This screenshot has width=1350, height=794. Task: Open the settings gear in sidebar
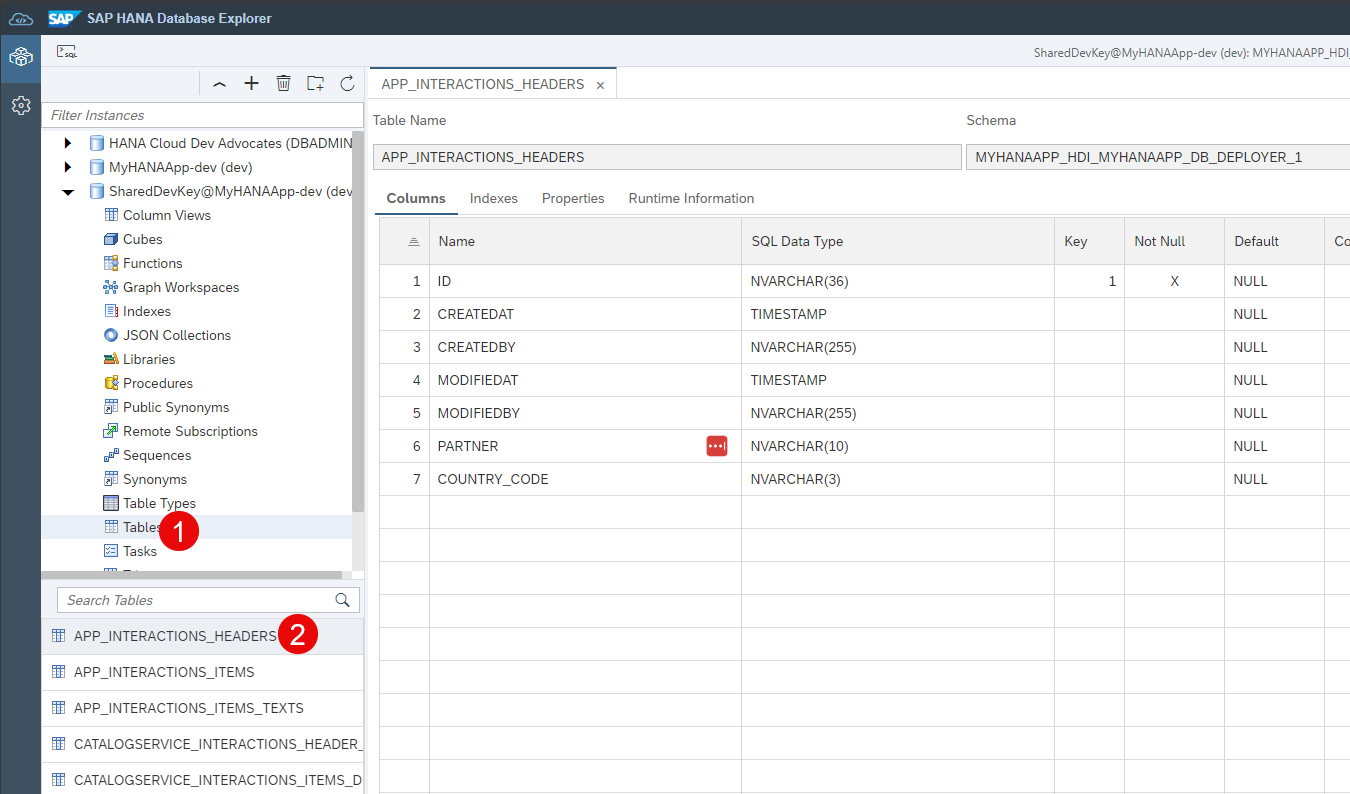pyautogui.click(x=20, y=105)
